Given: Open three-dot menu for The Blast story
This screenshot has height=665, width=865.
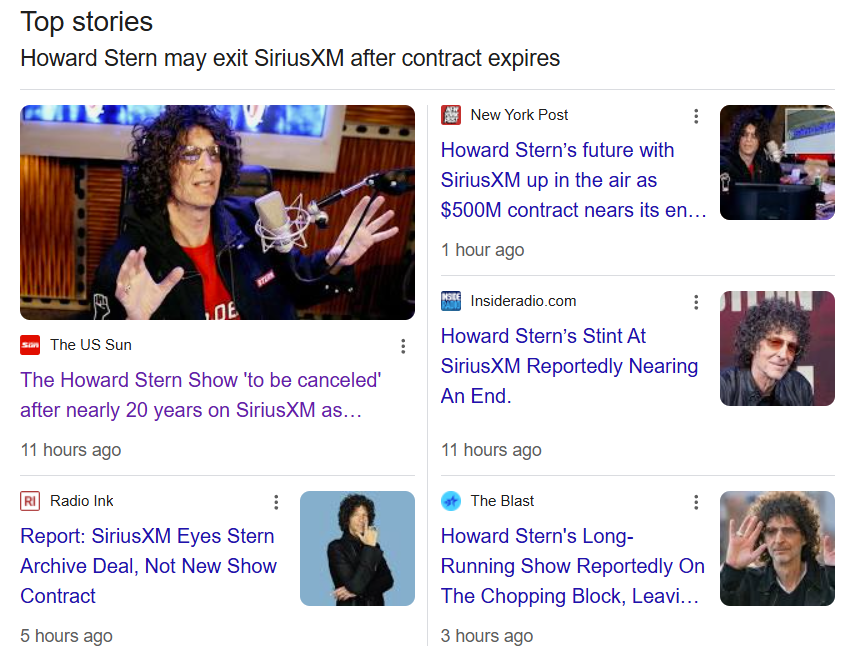Looking at the screenshot, I should point(696,502).
